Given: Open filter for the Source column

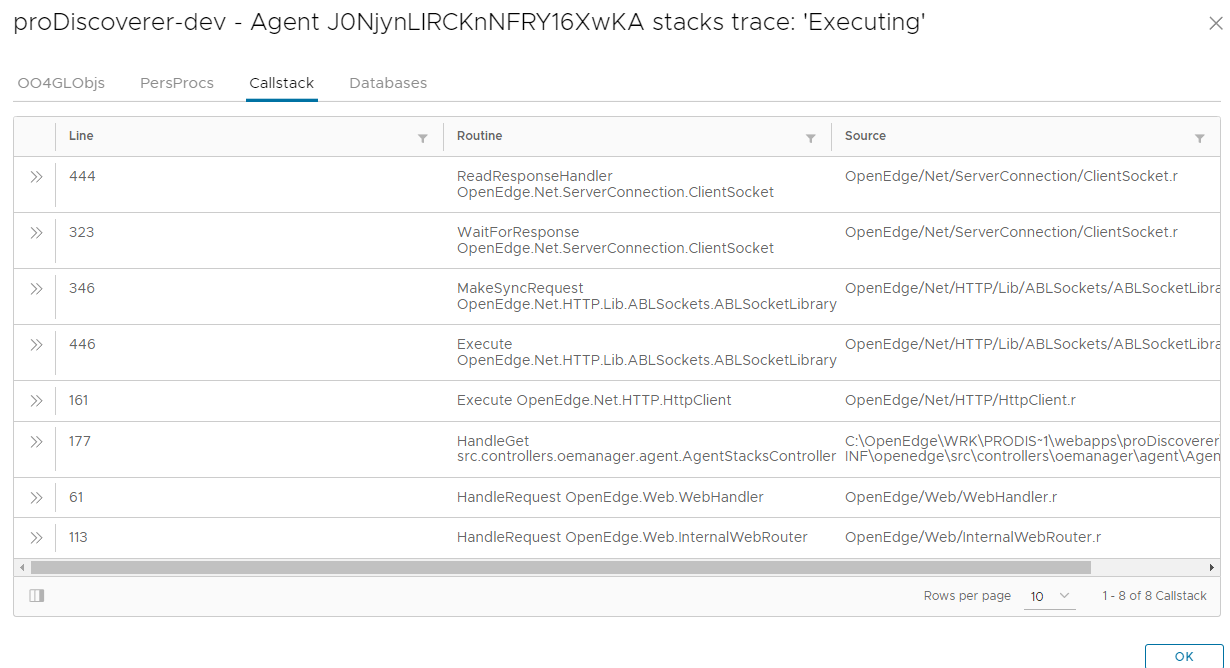Looking at the screenshot, I should 1199,138.
